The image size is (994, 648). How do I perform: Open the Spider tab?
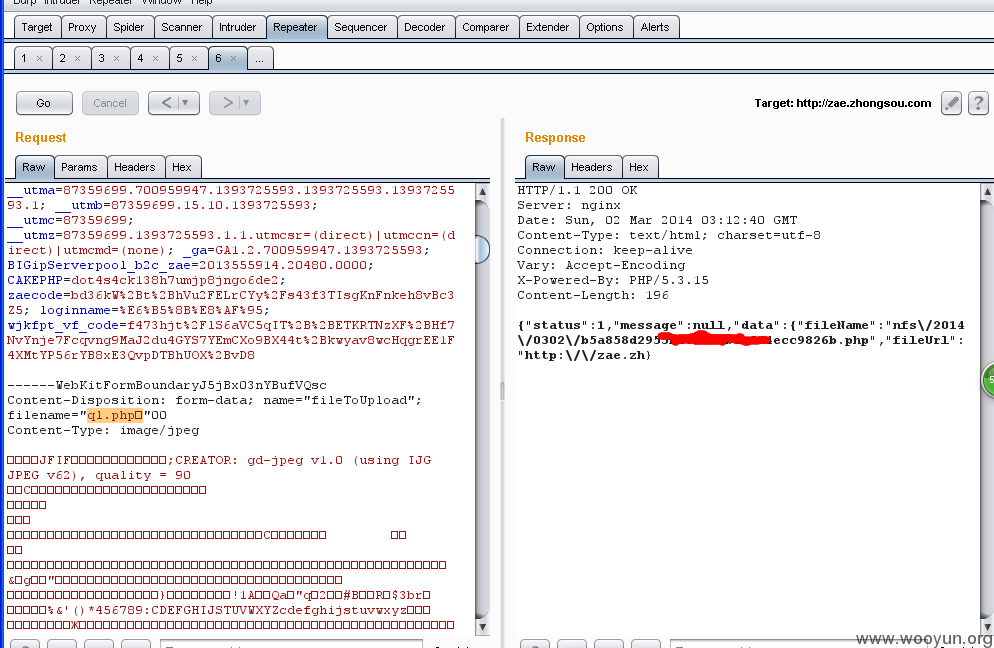pyautogui.click(x=129, y=27)
